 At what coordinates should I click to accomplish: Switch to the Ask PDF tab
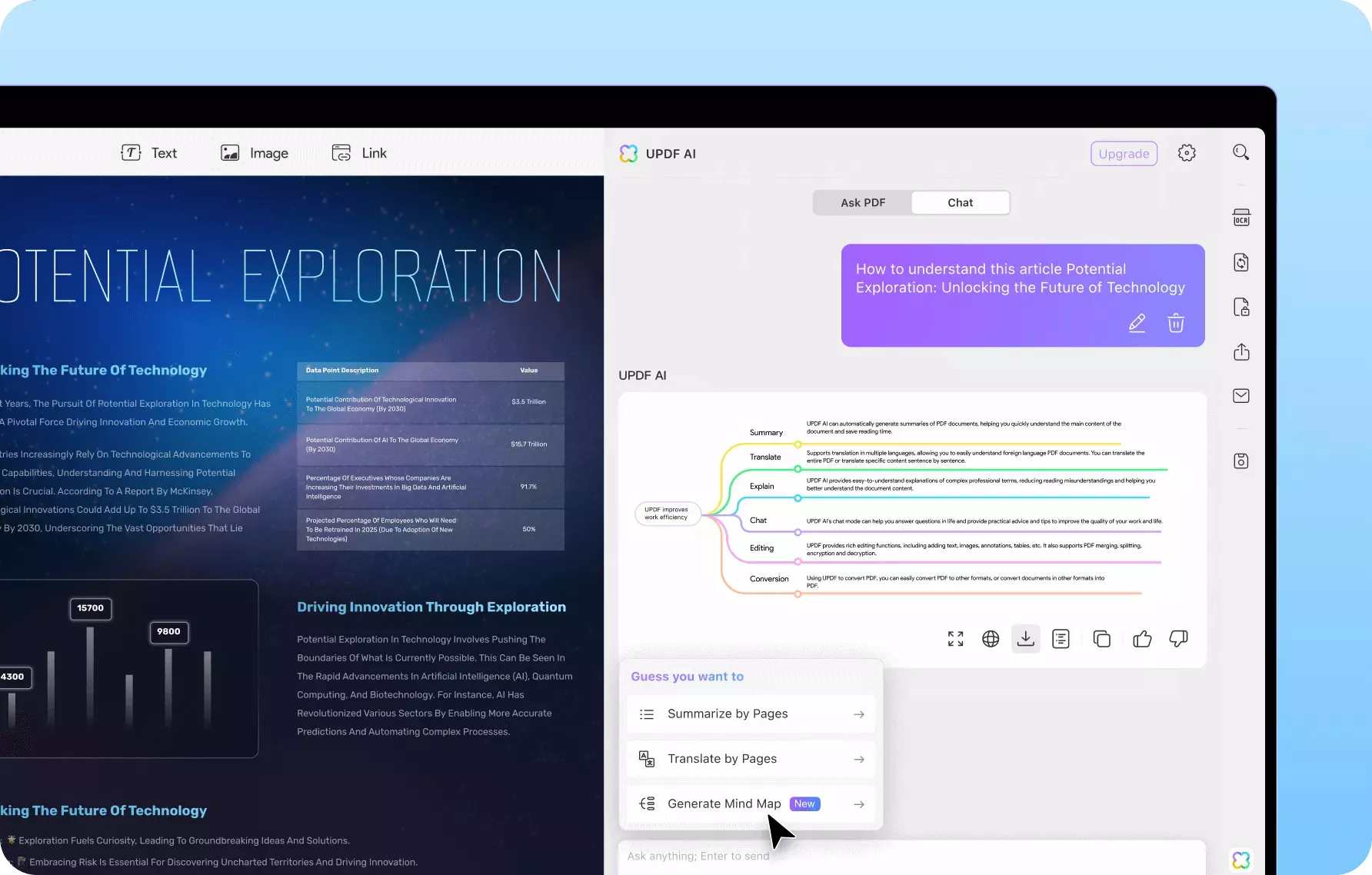863,203
